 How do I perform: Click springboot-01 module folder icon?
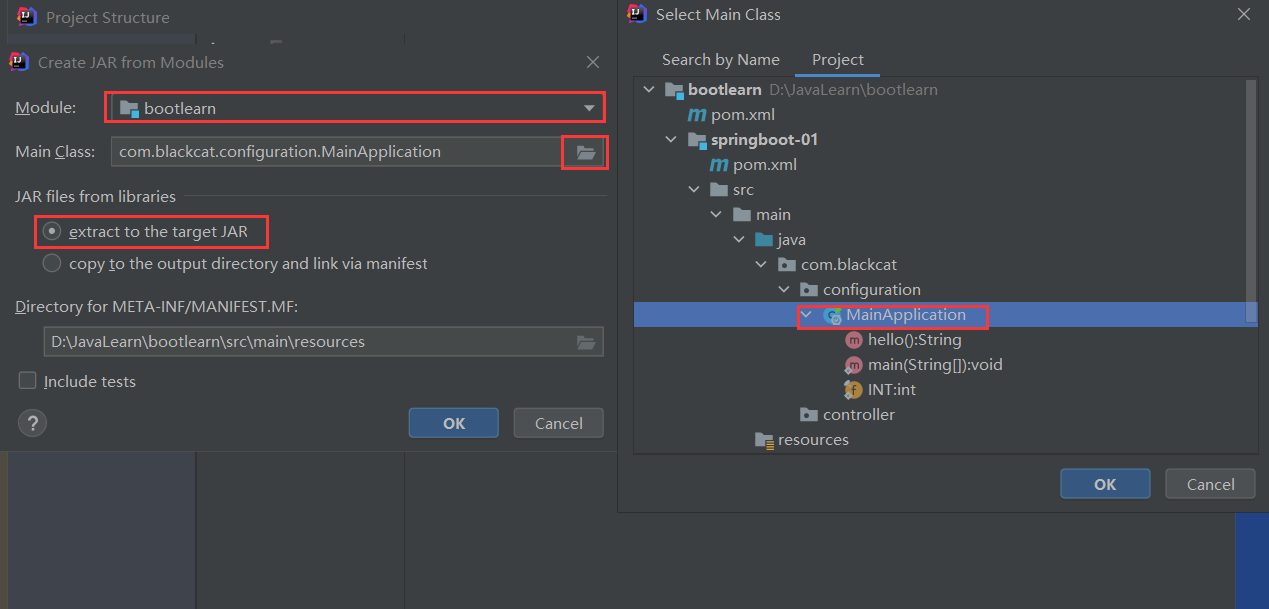(x=697, y=140)
